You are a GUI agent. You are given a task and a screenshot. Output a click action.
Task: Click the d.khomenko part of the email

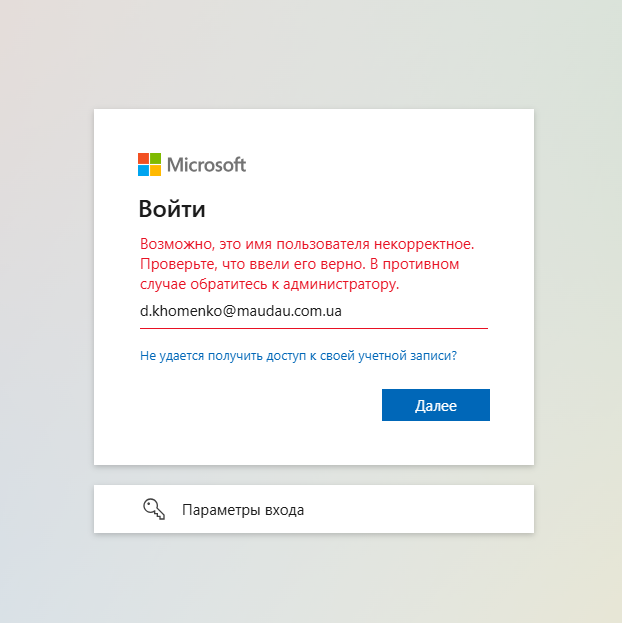pos(181,311)
